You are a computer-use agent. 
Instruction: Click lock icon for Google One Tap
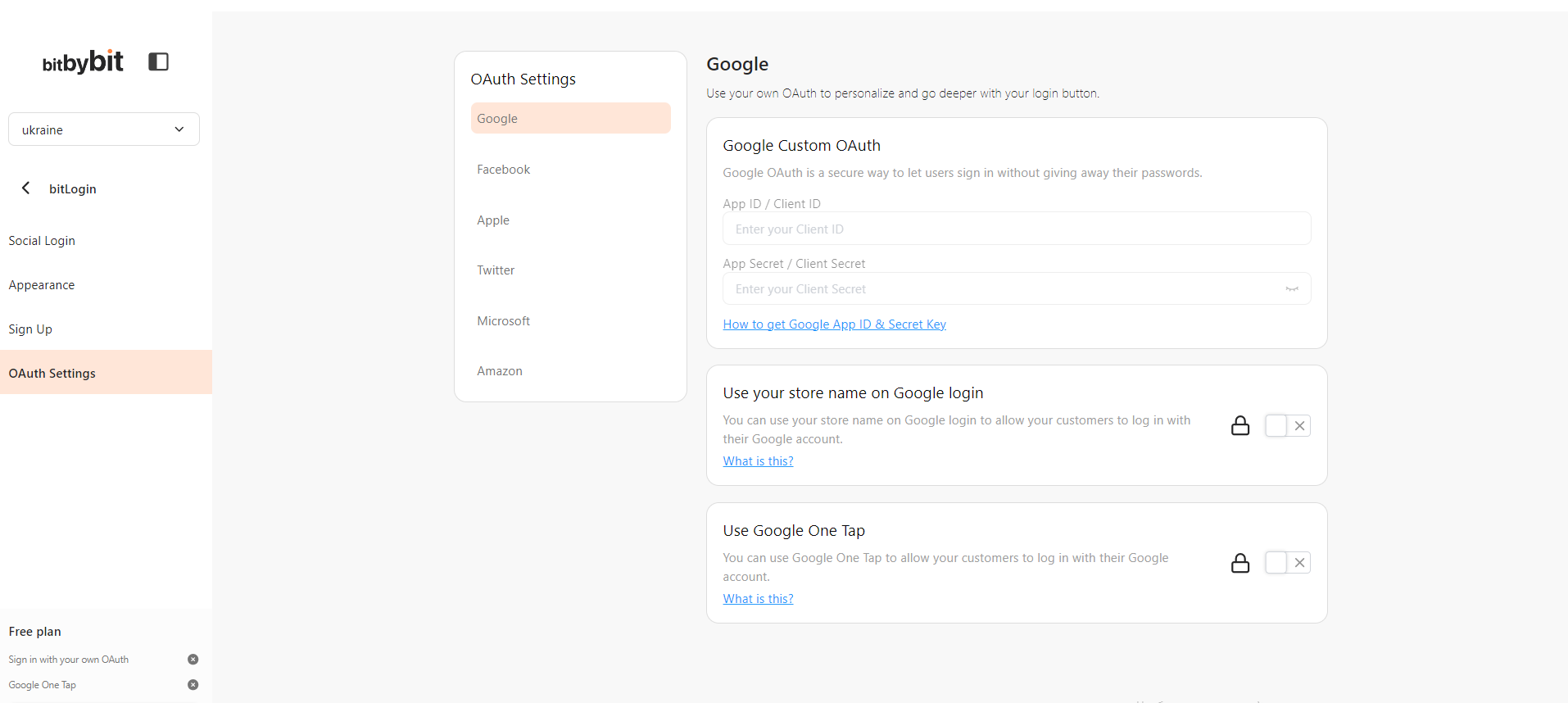pyautogui.click(x=1240, y=563)
